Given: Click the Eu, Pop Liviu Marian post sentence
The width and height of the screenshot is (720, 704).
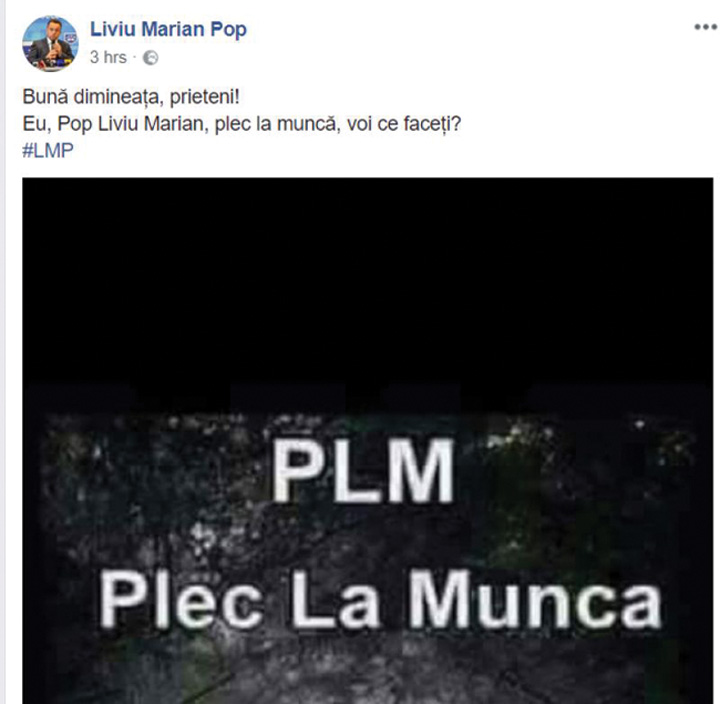Looking at the screenshot, I should pyautogui.click(x=242, y=124).
